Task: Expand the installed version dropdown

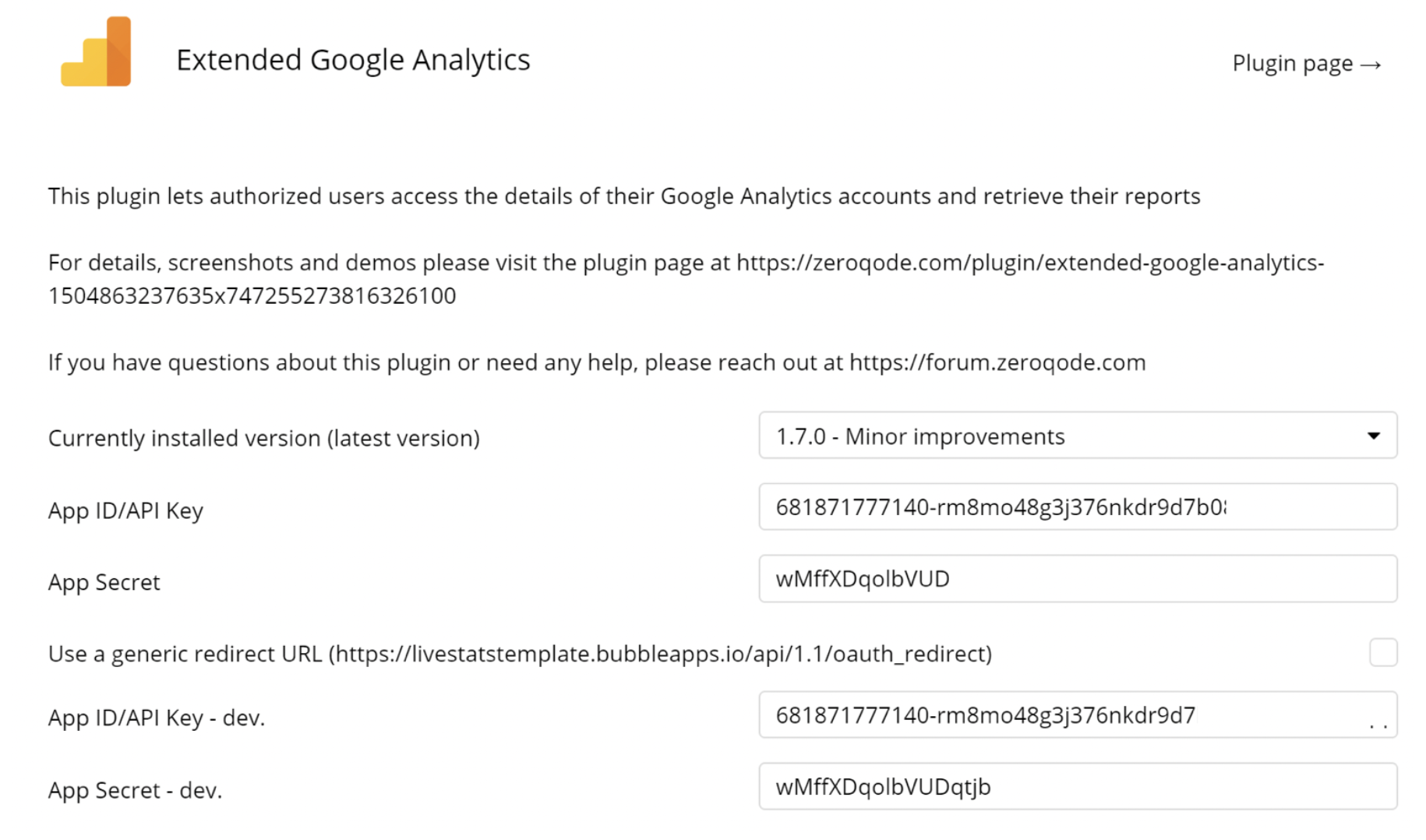Action: pos(1077,436)
